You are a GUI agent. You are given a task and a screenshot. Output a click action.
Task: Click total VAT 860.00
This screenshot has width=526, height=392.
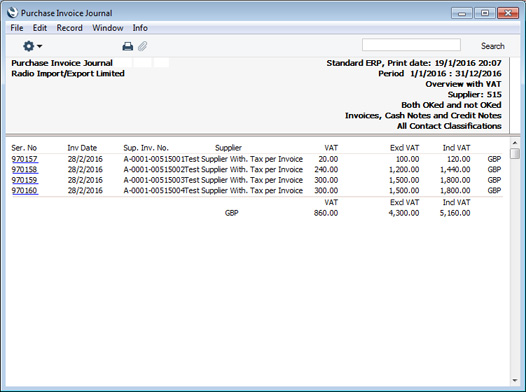coord(326,213)
